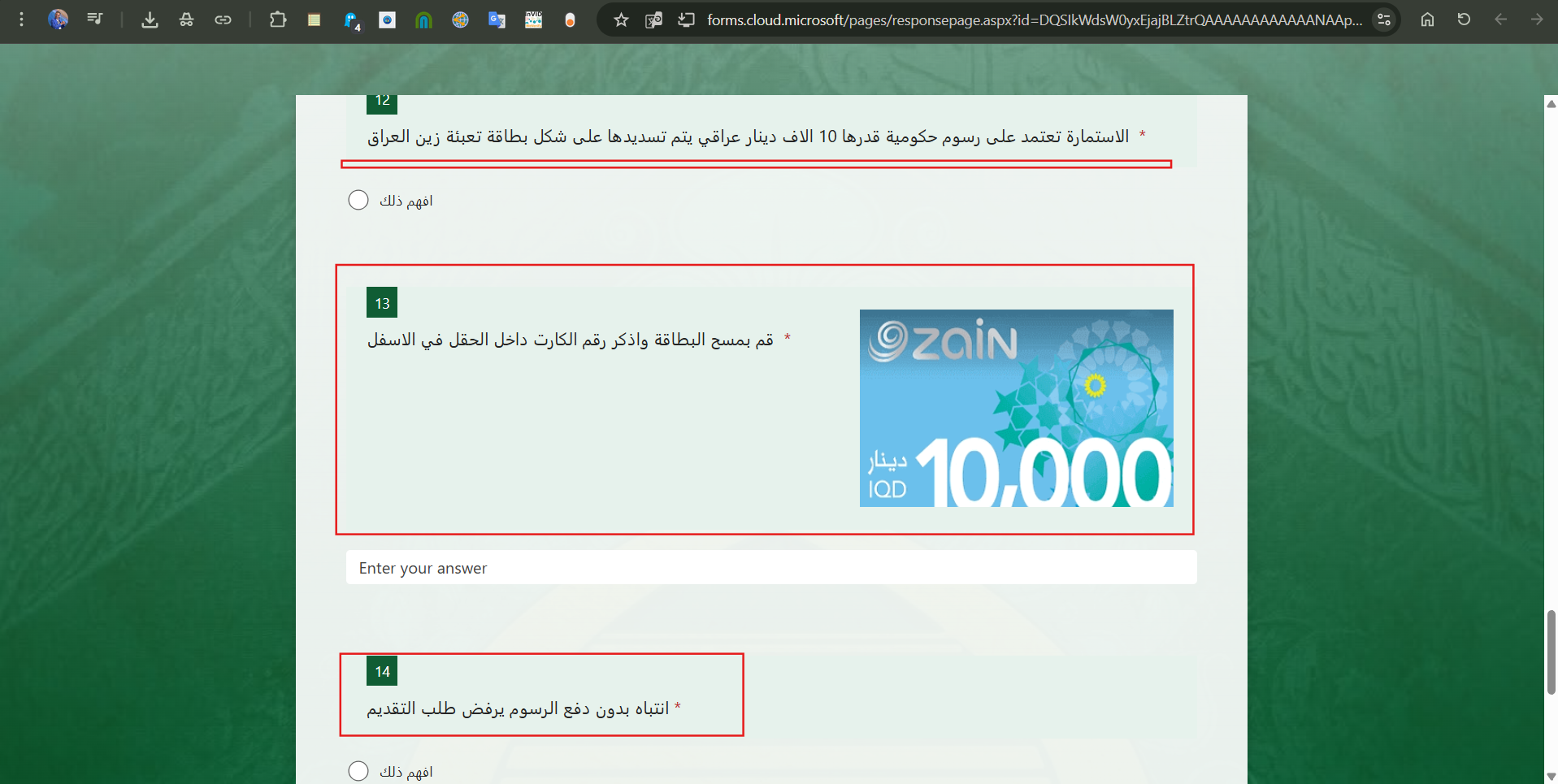The width and height of the screenshot is (1558, 784).
Task: Click the media playlist icon next to the avatar
Action: click(95, 19)
